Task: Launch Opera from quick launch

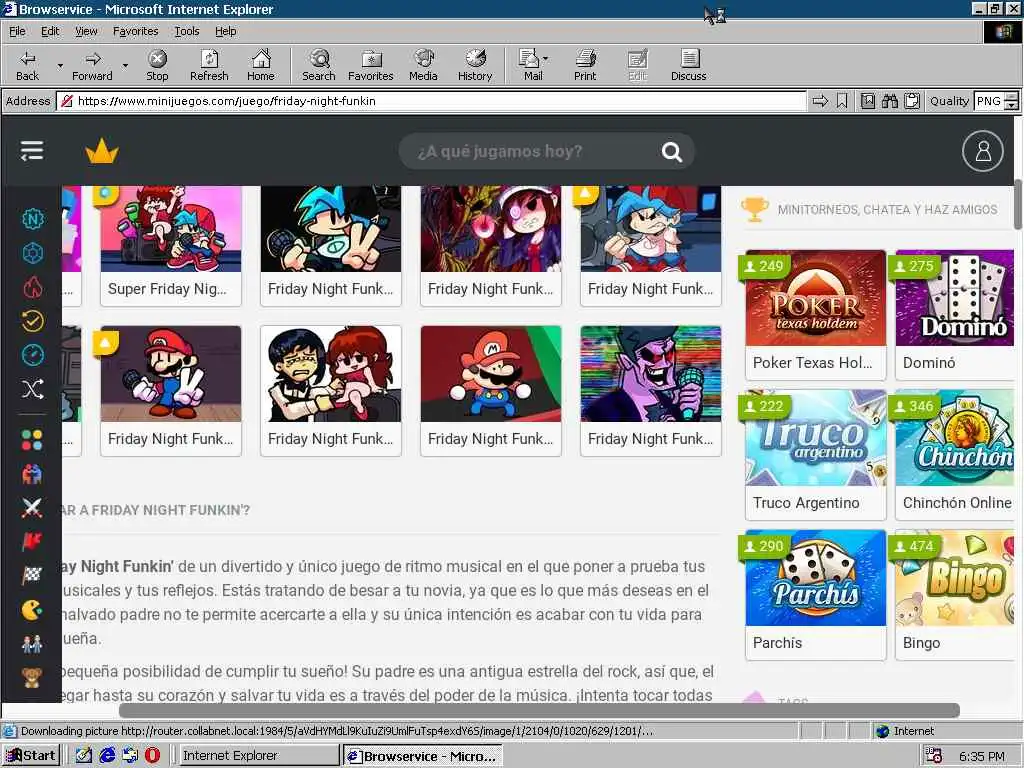Action: [152, 756]
